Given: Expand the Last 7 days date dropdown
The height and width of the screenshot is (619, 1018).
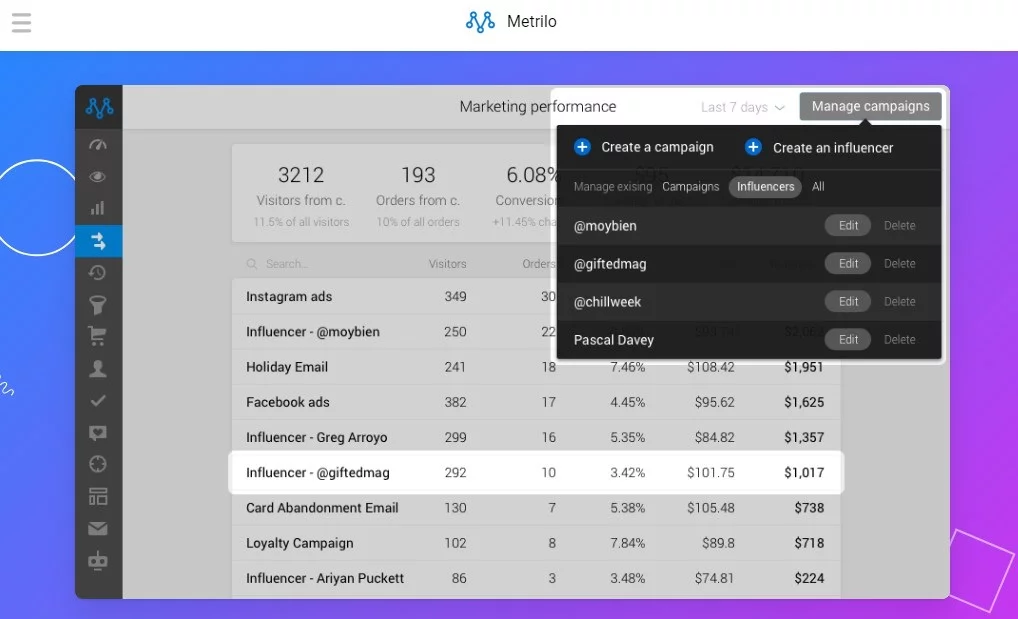Looking at the screenshot, I should (x=743, y=107).
